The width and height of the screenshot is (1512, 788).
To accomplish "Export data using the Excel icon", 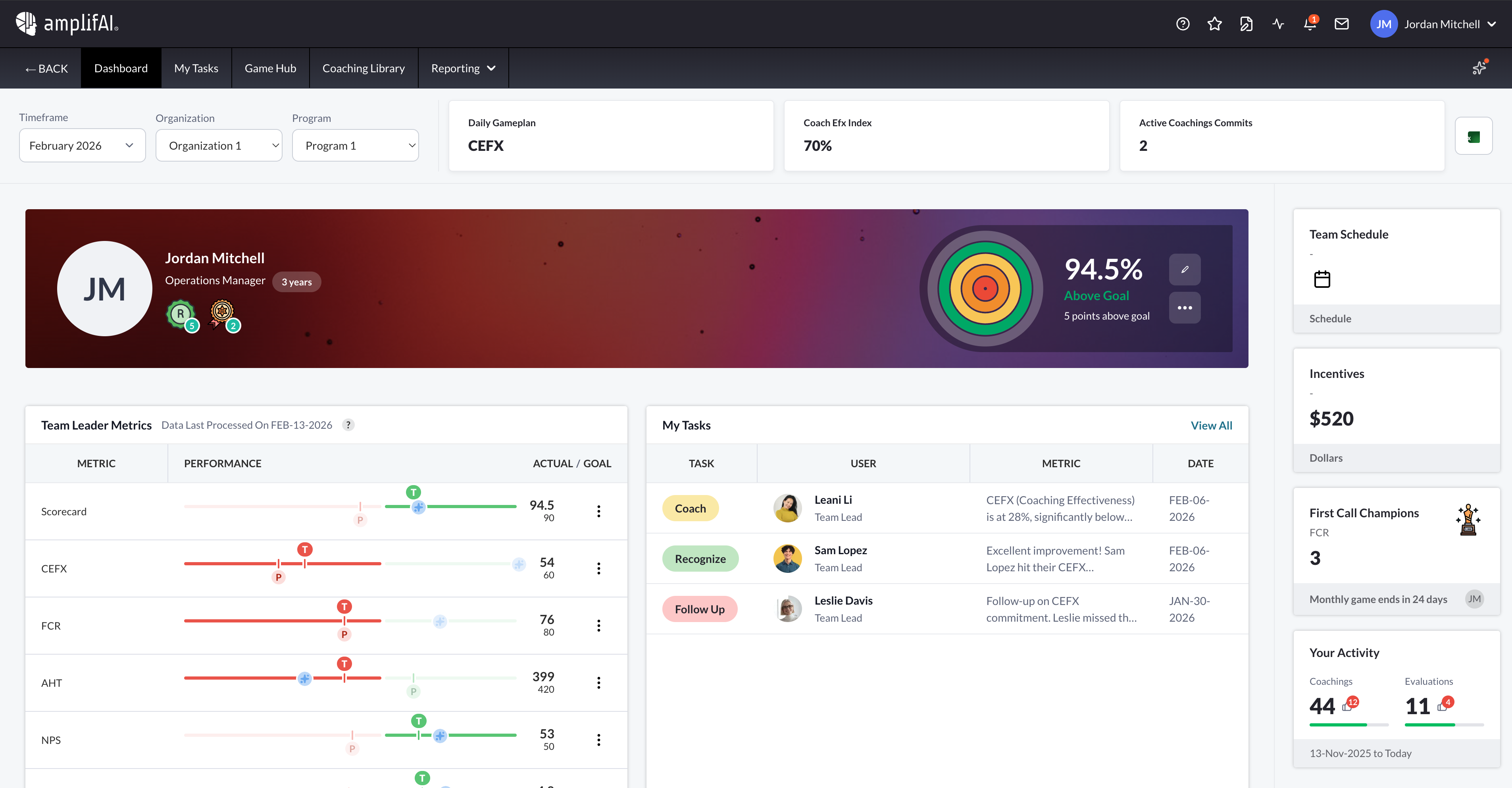I will tap(1474, 135).
